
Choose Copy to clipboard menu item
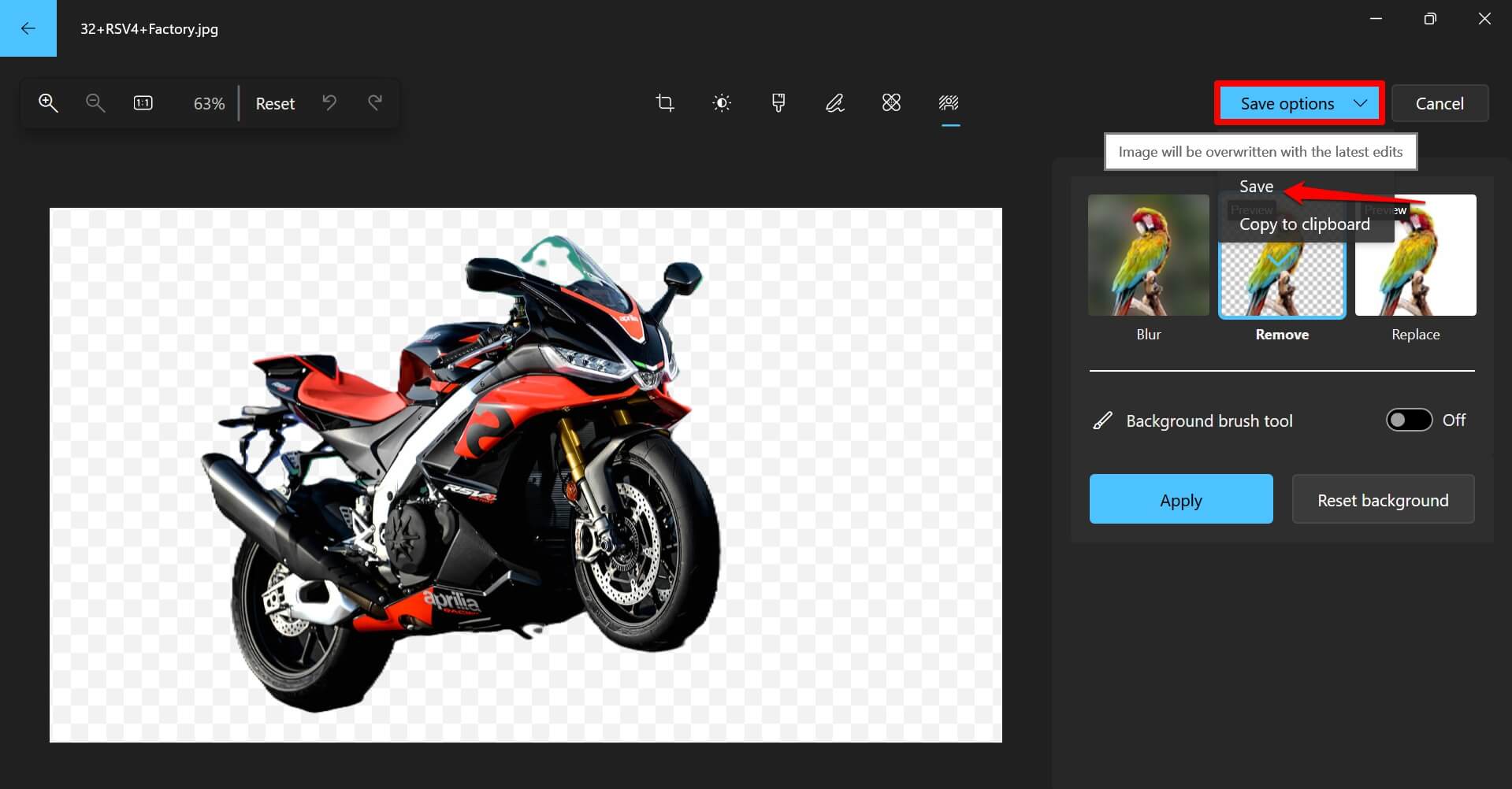pos(1305,224)
